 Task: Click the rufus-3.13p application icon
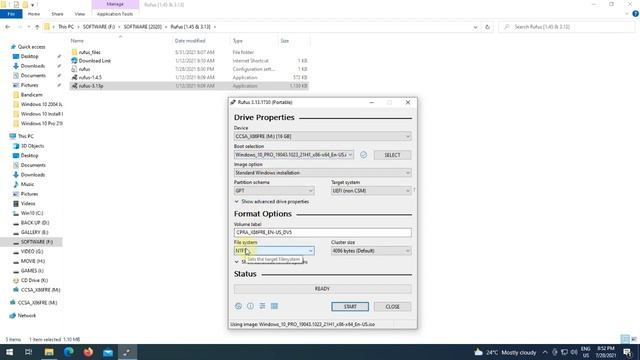(x=74, y=86)
